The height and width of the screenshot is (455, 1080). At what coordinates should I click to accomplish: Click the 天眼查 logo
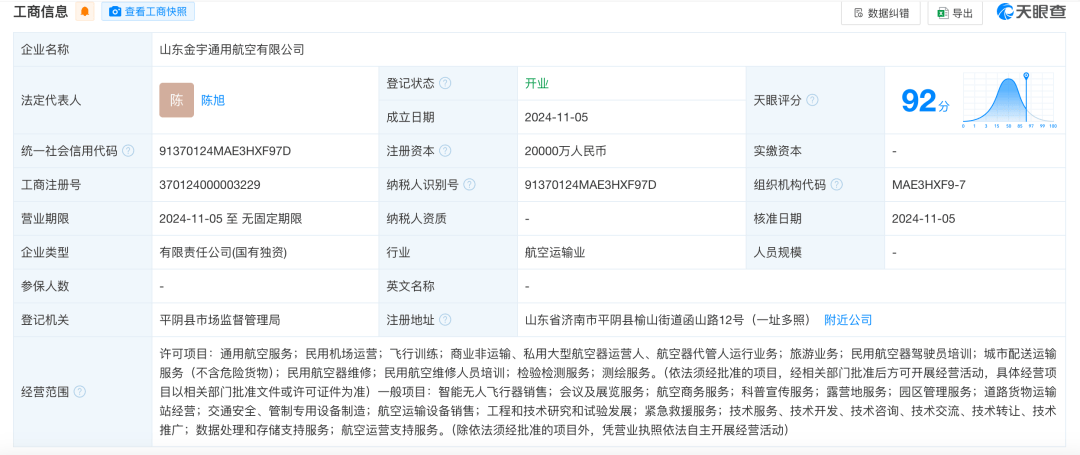[1032, 12]
